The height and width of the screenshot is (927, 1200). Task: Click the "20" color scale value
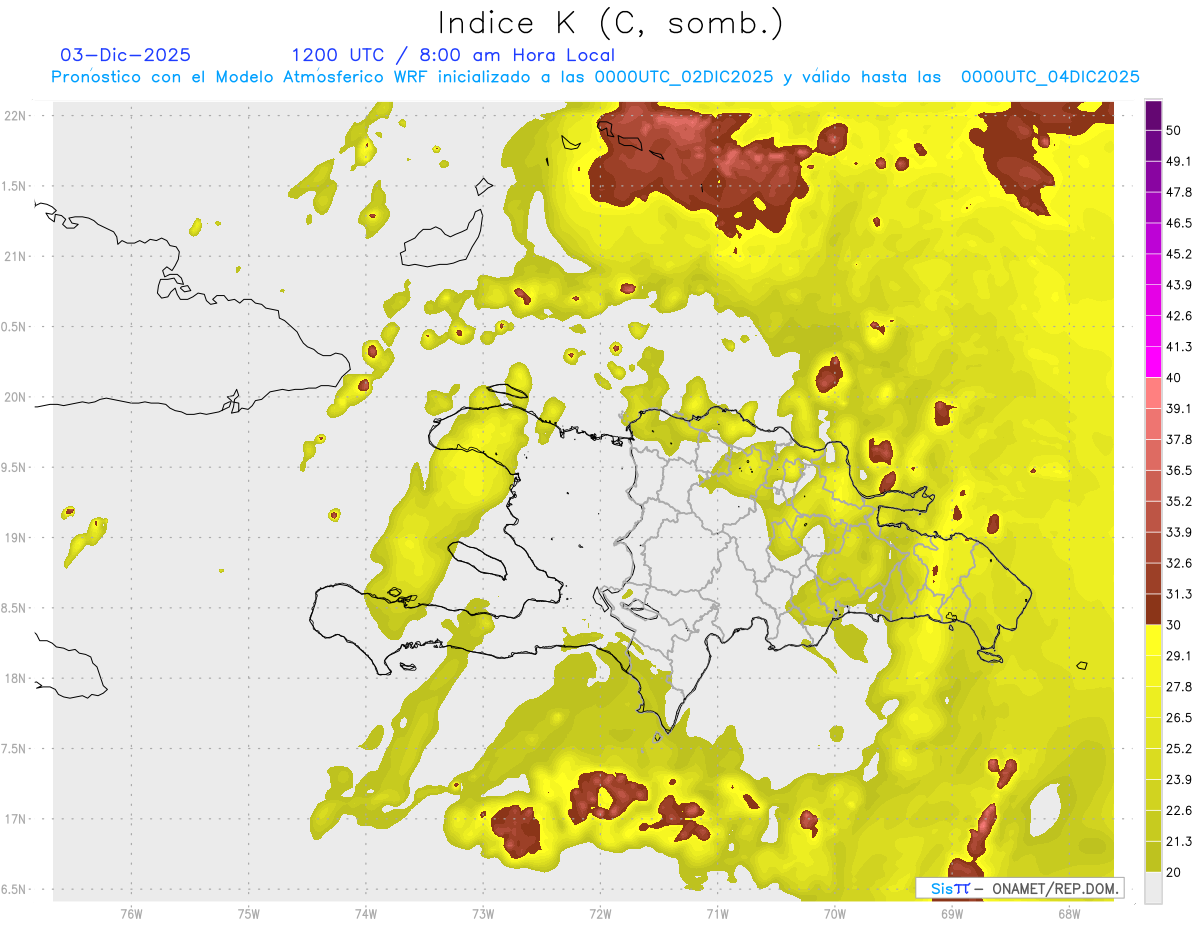click(1175, 873)
